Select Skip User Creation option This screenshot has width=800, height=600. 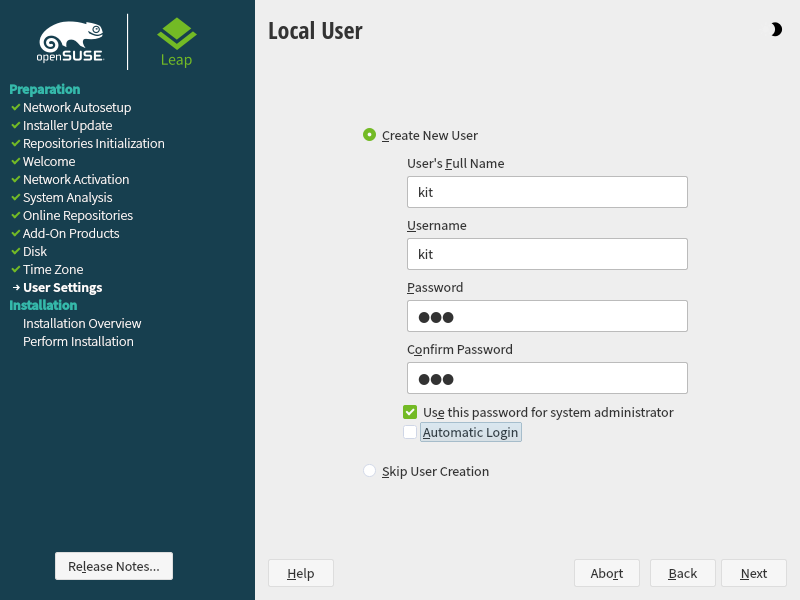[x=370, y=471]
